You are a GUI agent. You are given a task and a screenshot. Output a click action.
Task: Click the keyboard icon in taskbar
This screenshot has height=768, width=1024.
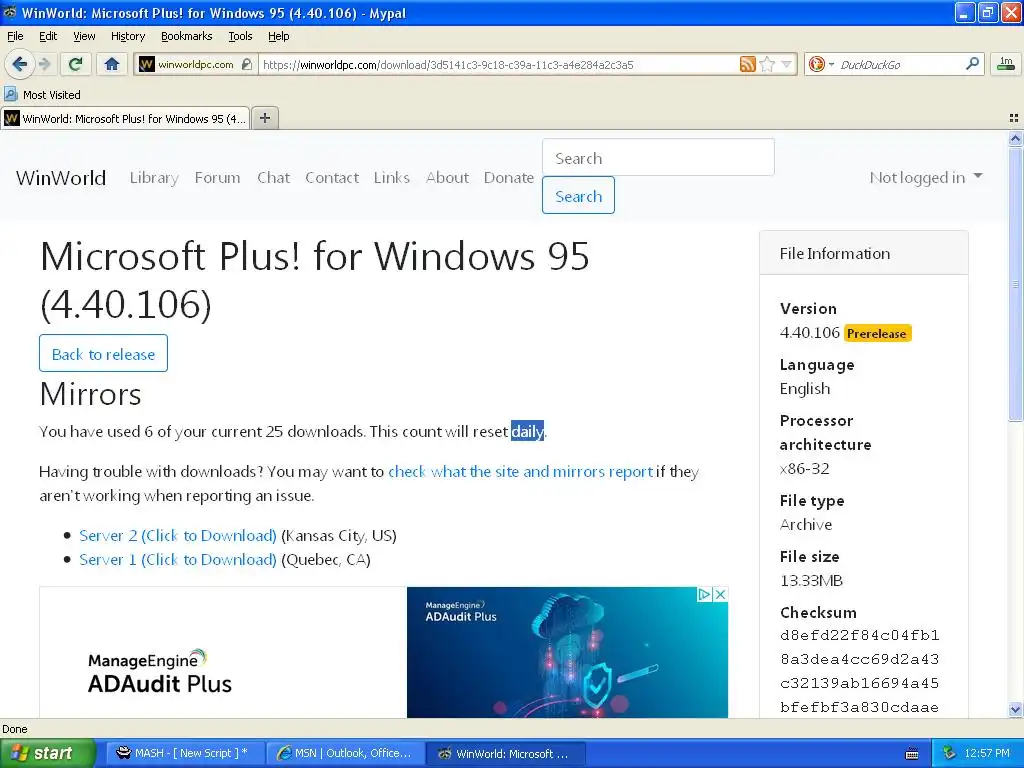coord(912,754)
